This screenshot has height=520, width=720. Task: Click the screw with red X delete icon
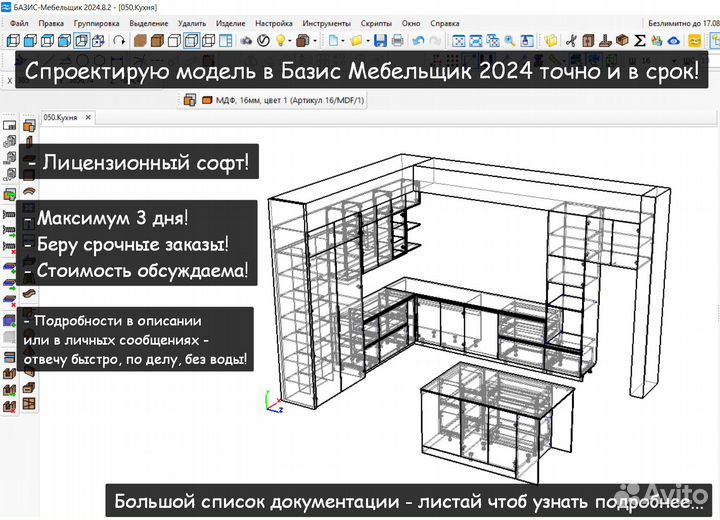point(10,247)
